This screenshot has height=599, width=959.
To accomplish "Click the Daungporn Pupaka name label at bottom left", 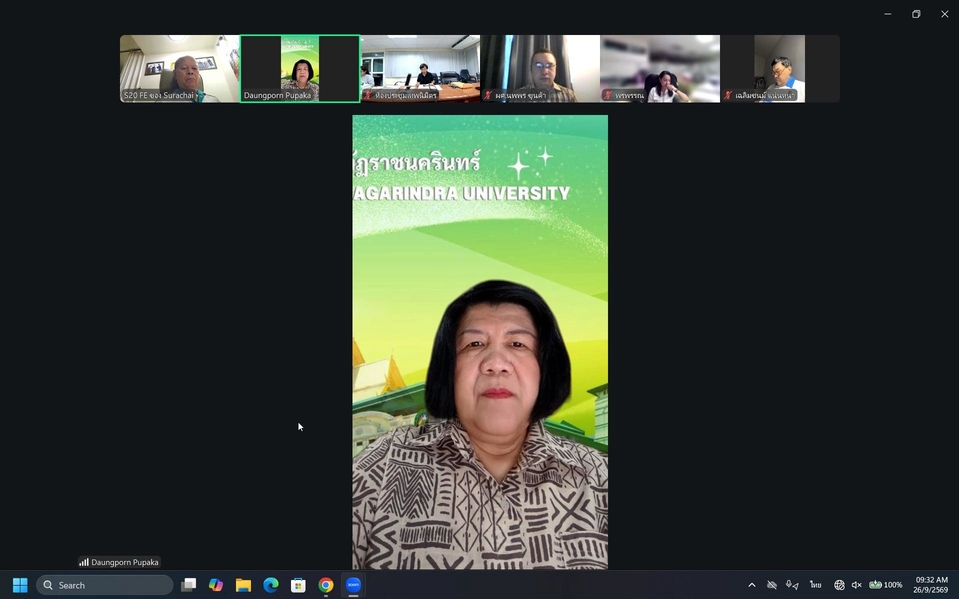I will coord(119,562).
